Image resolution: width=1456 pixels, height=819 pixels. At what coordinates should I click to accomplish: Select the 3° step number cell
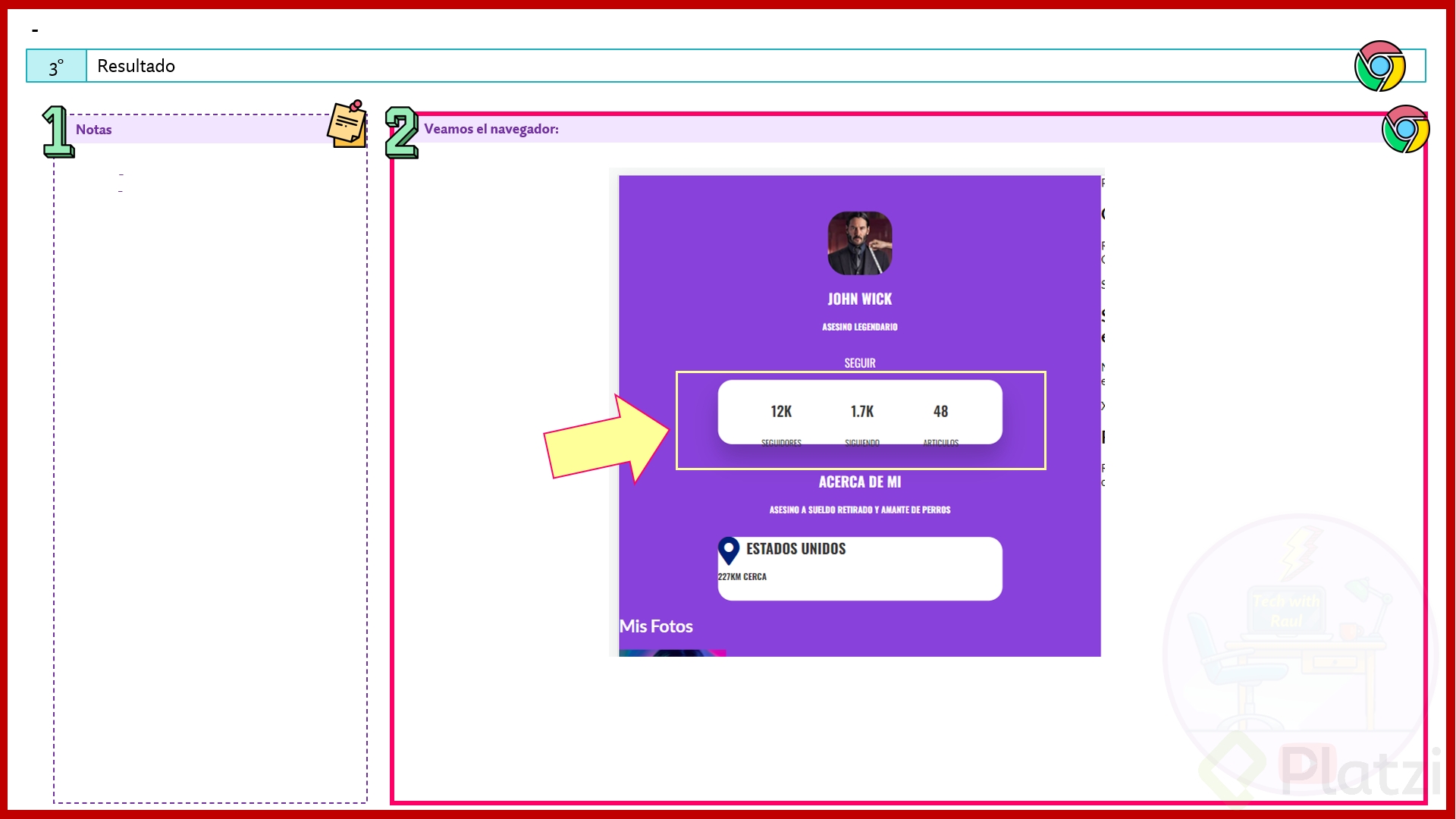[56, 67]
